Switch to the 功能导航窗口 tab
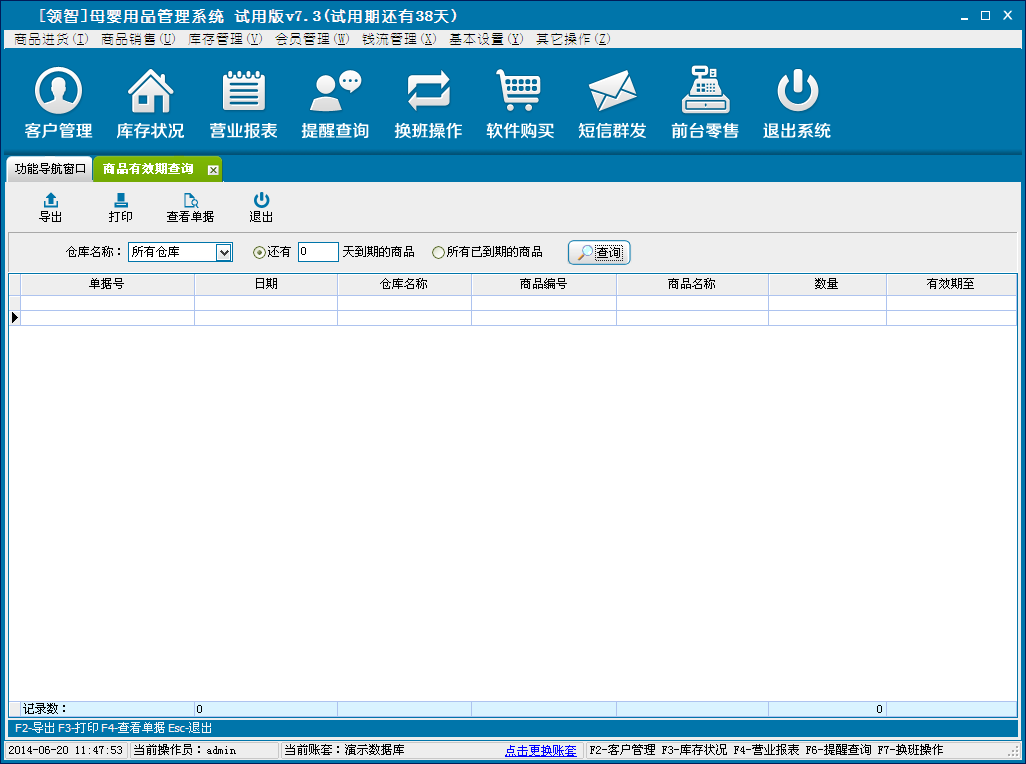 (x=50, y=169)
